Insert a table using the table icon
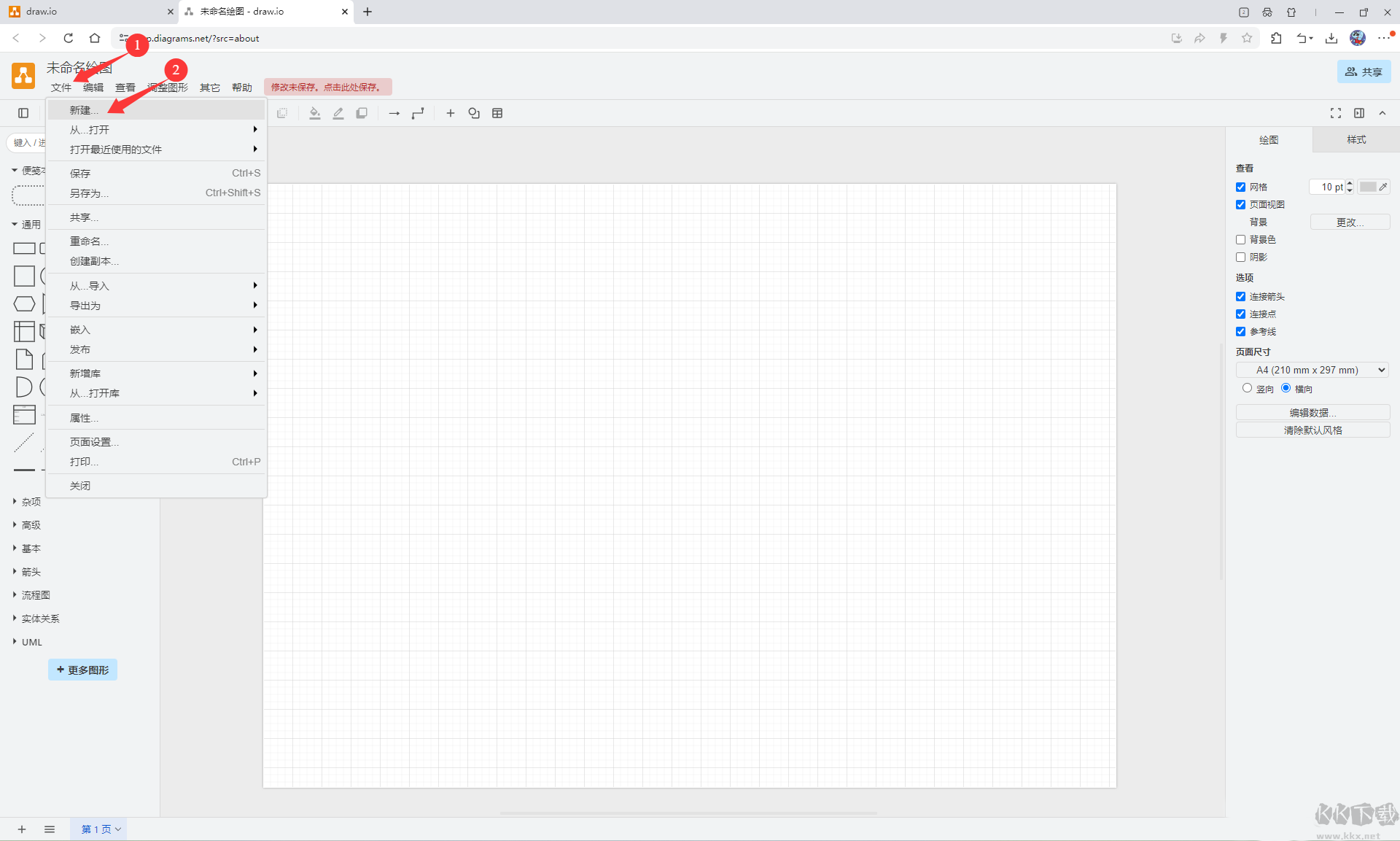 point(497,113)
